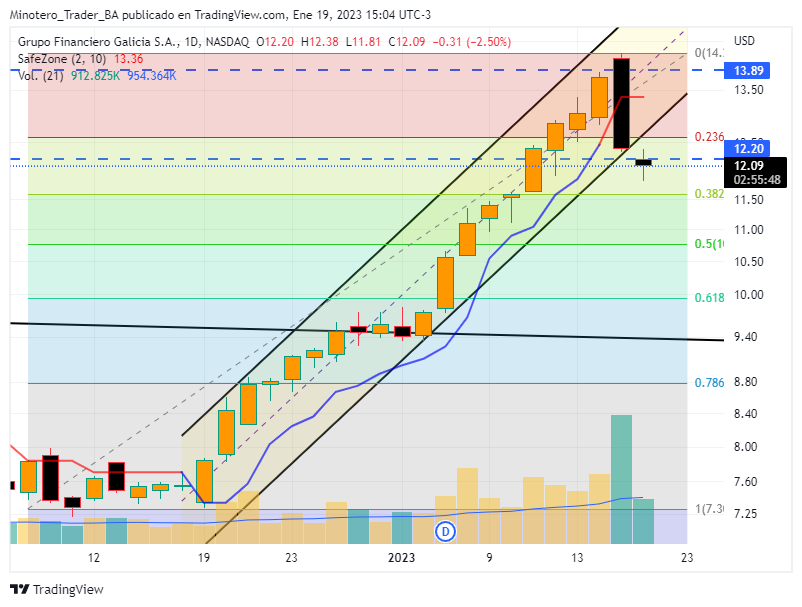Image resolution: width=802 pixels, height=607 pixels.
Task: Click the date label 12 on time axis
Action: pos(94,557)
